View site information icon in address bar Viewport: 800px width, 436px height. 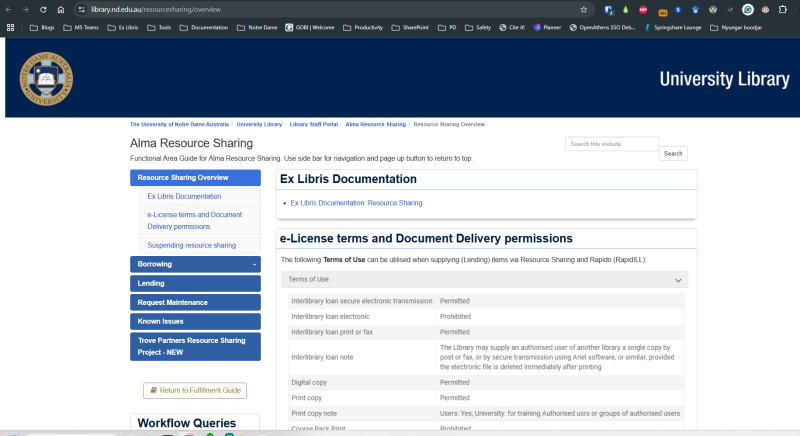point(82,10)
